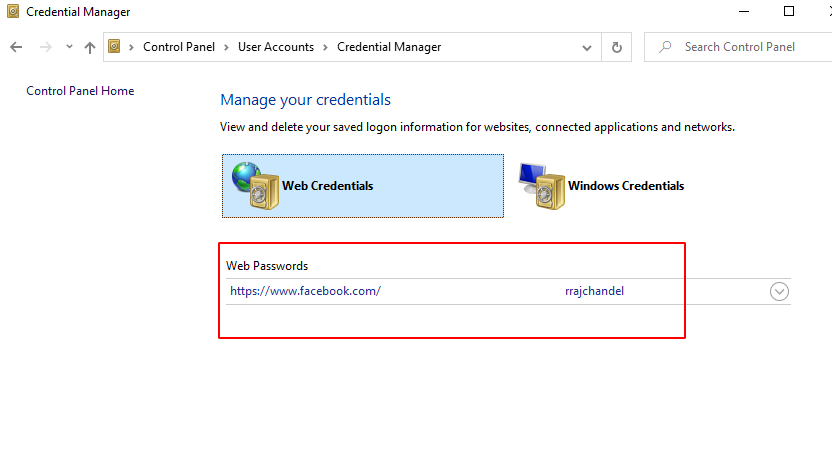Click the Credential Manager title bar icon

point(13,11)
